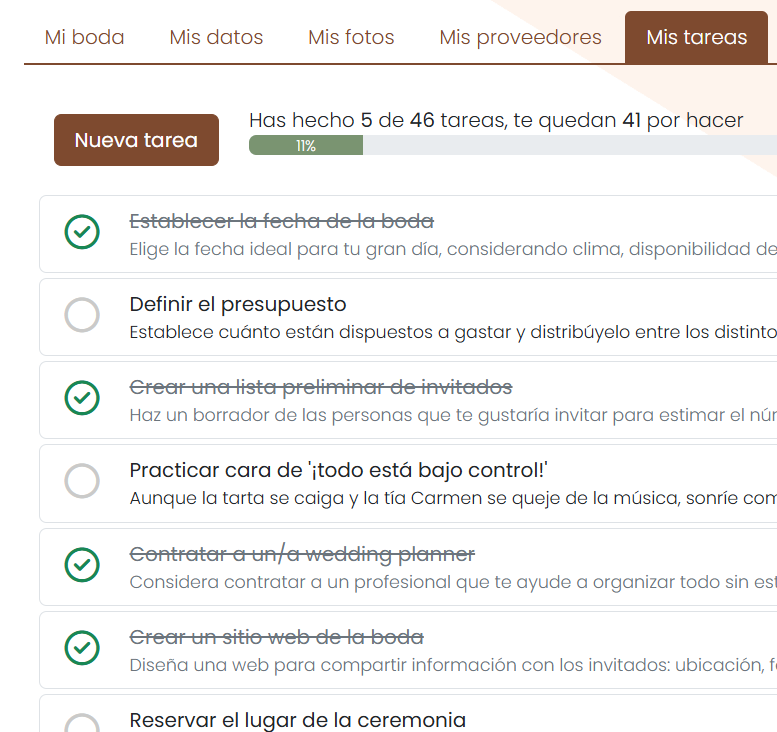Click the 'Has hecho 5 de 46 tareas' summary
The image size is (777, 732).
coord(496,120)
